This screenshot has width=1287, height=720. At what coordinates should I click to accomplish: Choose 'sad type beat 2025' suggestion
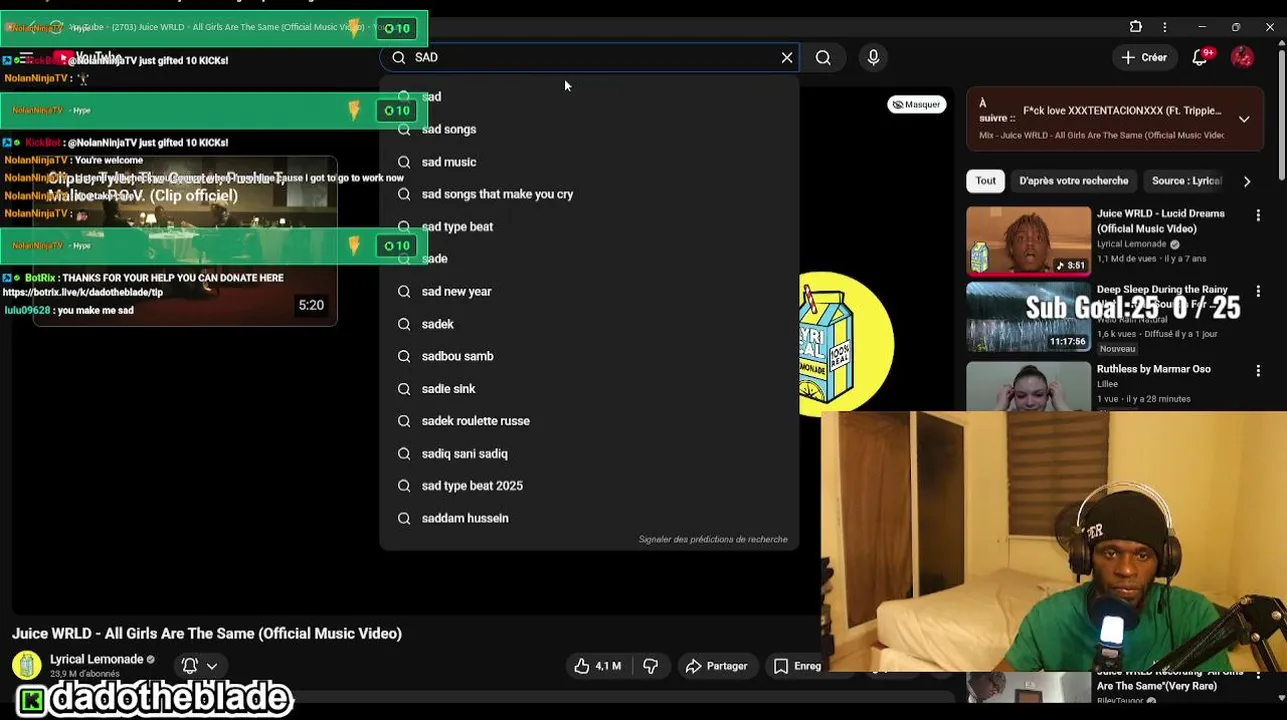(589, 486)
